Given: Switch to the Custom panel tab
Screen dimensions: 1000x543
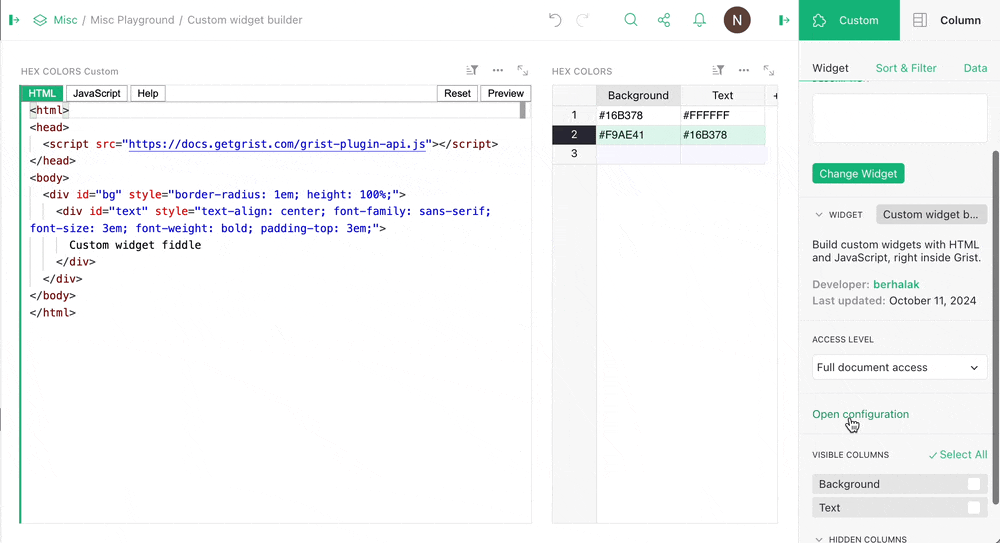Looking at the screenshot, I should coord(849,20).
